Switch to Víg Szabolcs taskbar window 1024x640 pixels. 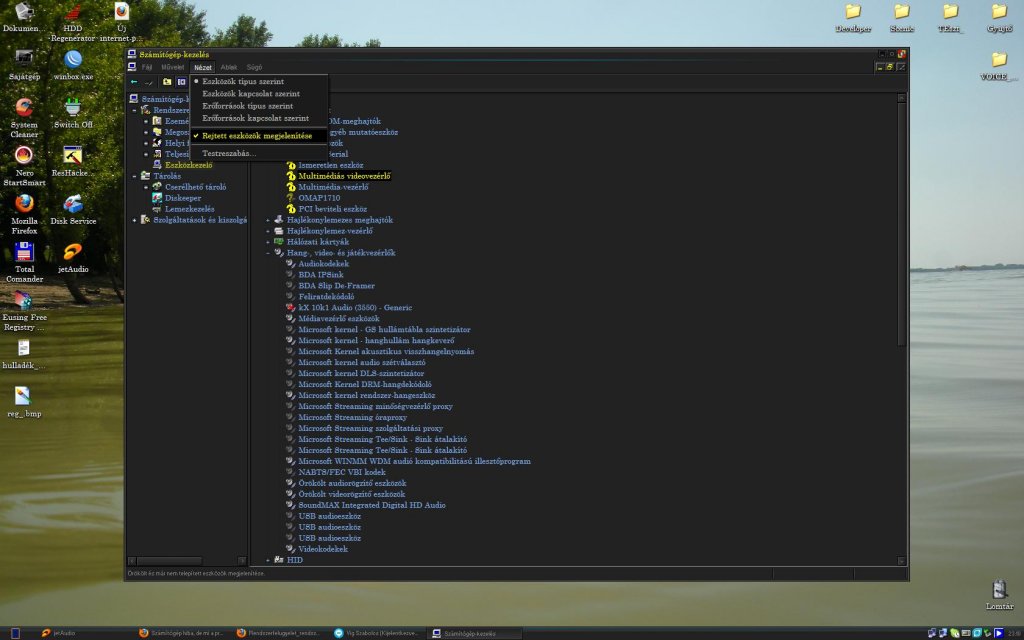coord(377,633)
